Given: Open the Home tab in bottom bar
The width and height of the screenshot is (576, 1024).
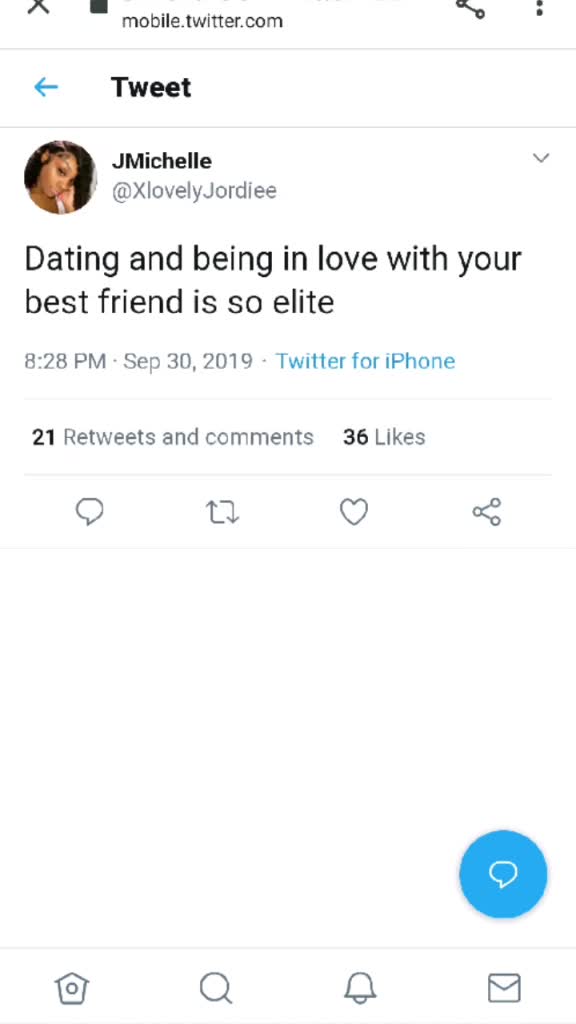Looking at the screenshot, I should coord(72,987).
